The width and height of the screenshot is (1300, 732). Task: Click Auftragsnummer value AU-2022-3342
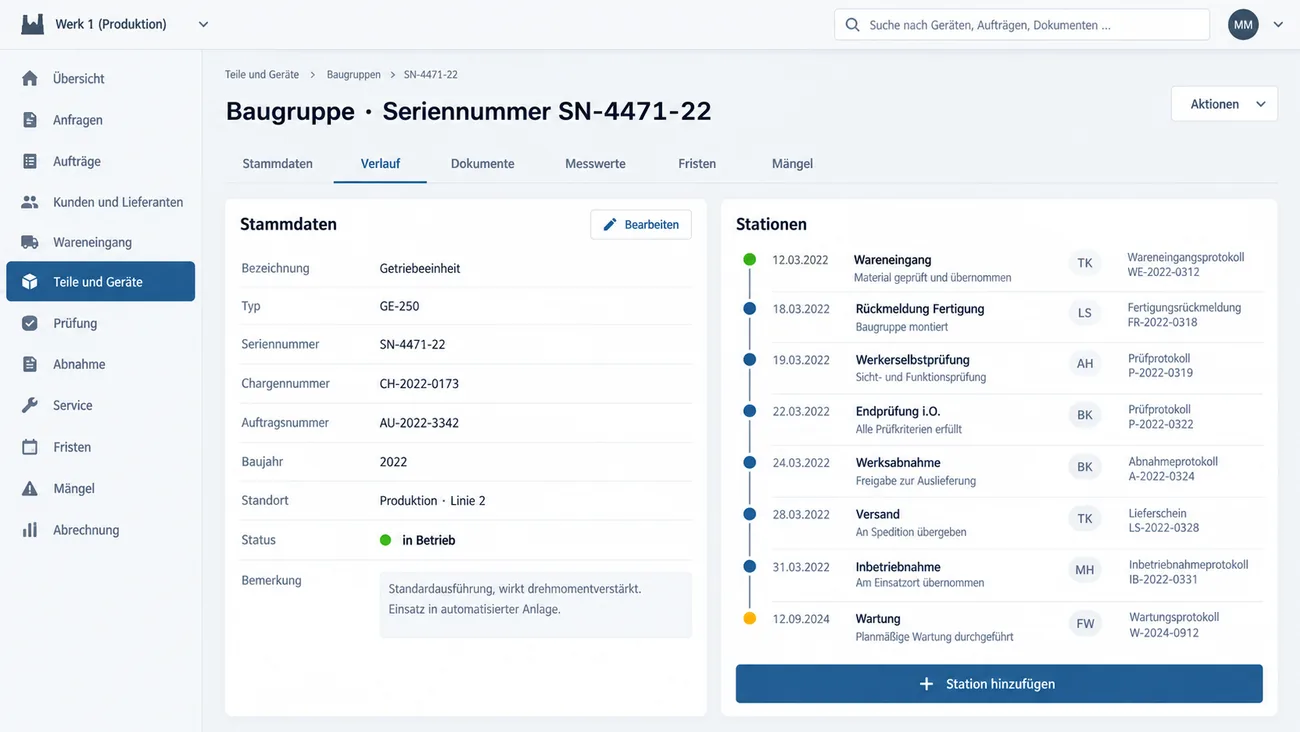419,423
